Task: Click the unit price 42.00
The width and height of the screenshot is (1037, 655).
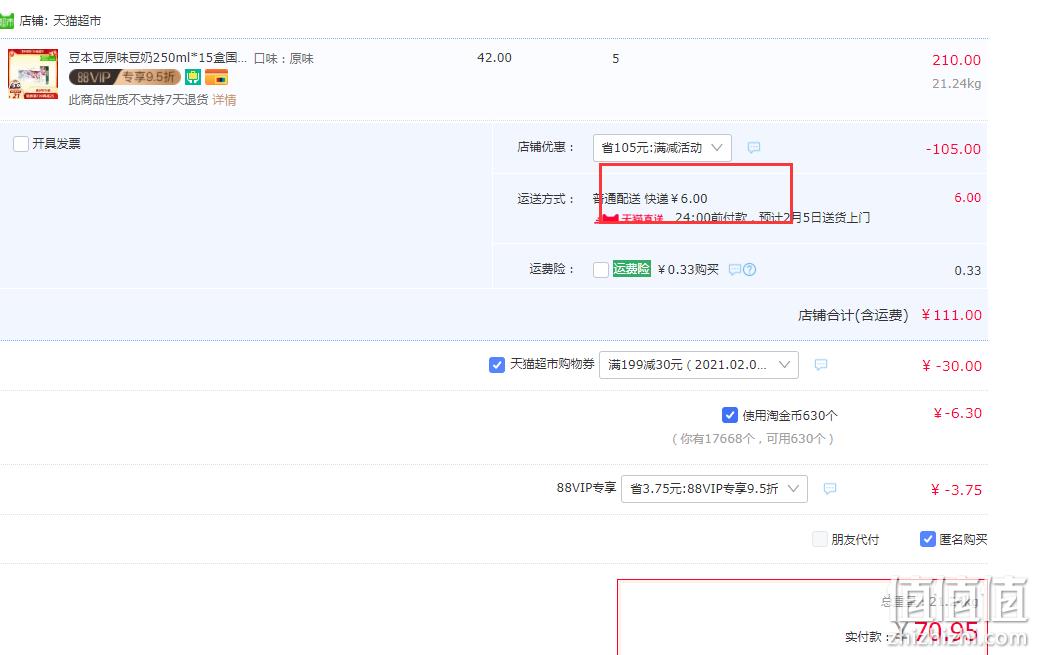Action: (x=495, y=58)
